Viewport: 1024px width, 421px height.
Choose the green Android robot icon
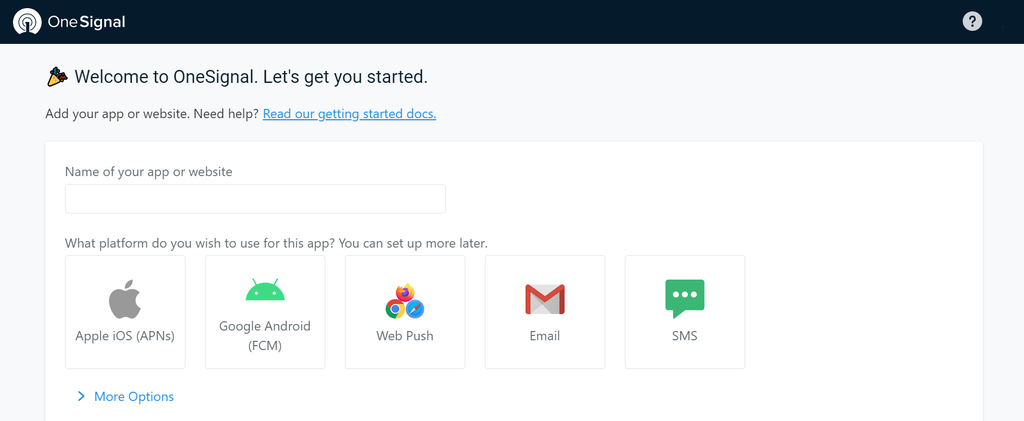[265, 289]
